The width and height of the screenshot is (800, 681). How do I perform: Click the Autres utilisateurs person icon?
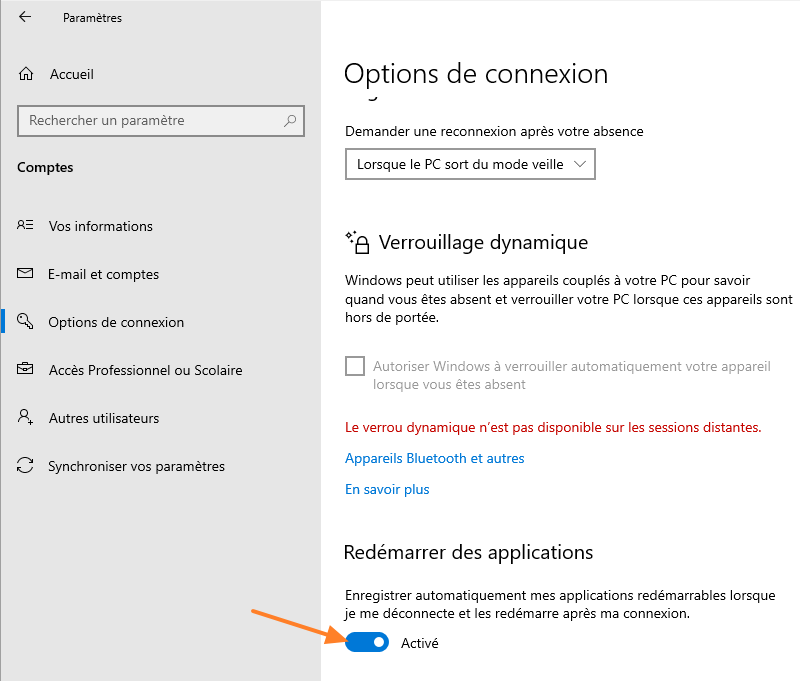point(26,418)
